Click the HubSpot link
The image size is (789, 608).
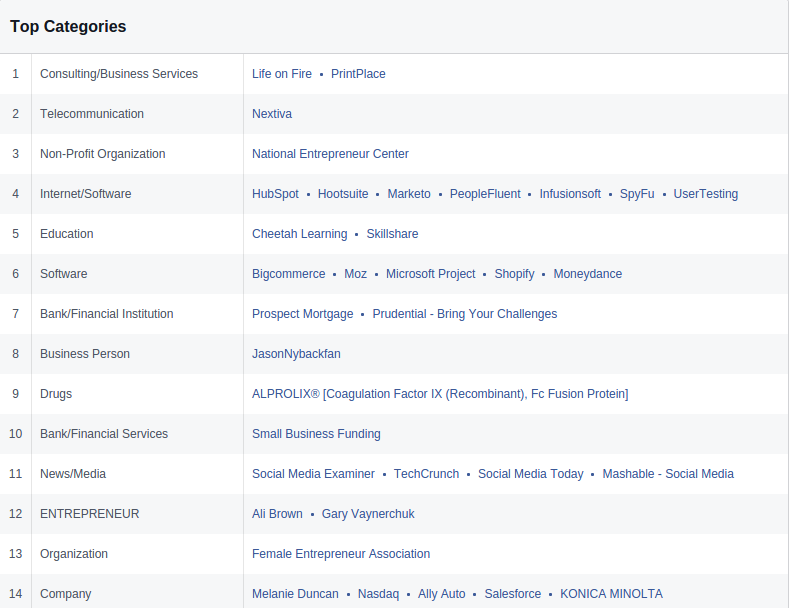(275, 194)
